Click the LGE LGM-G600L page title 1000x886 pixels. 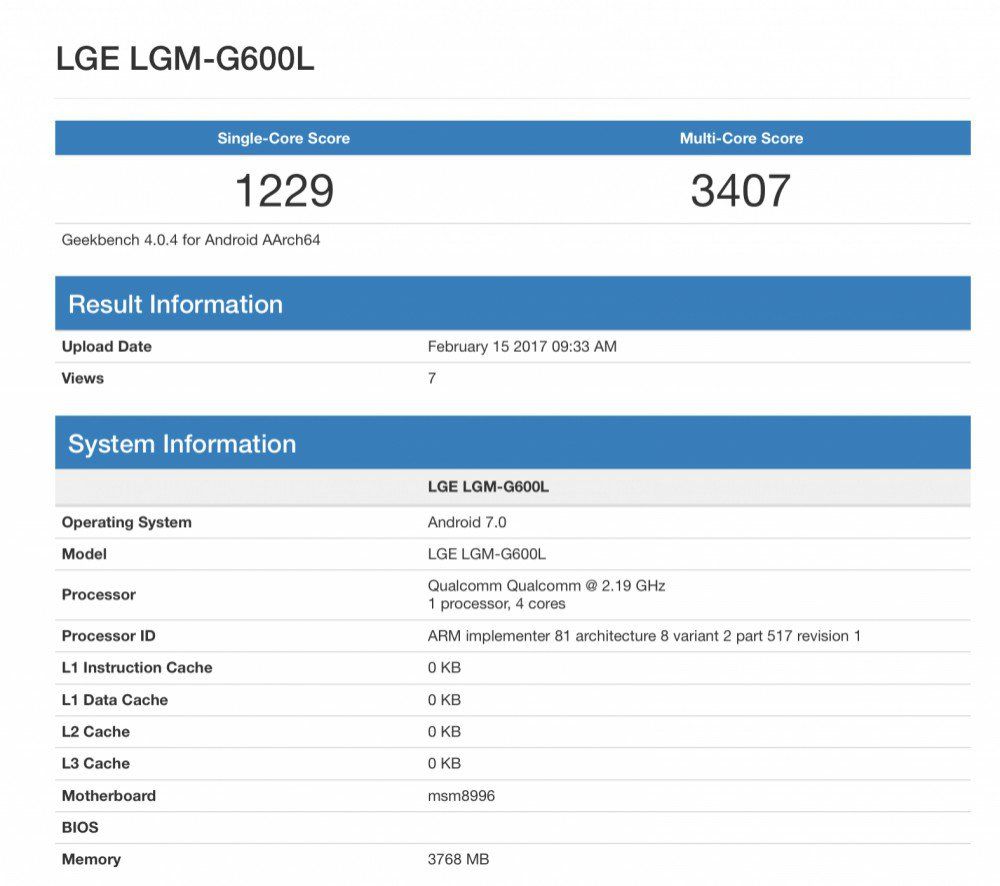coord(185,59)
